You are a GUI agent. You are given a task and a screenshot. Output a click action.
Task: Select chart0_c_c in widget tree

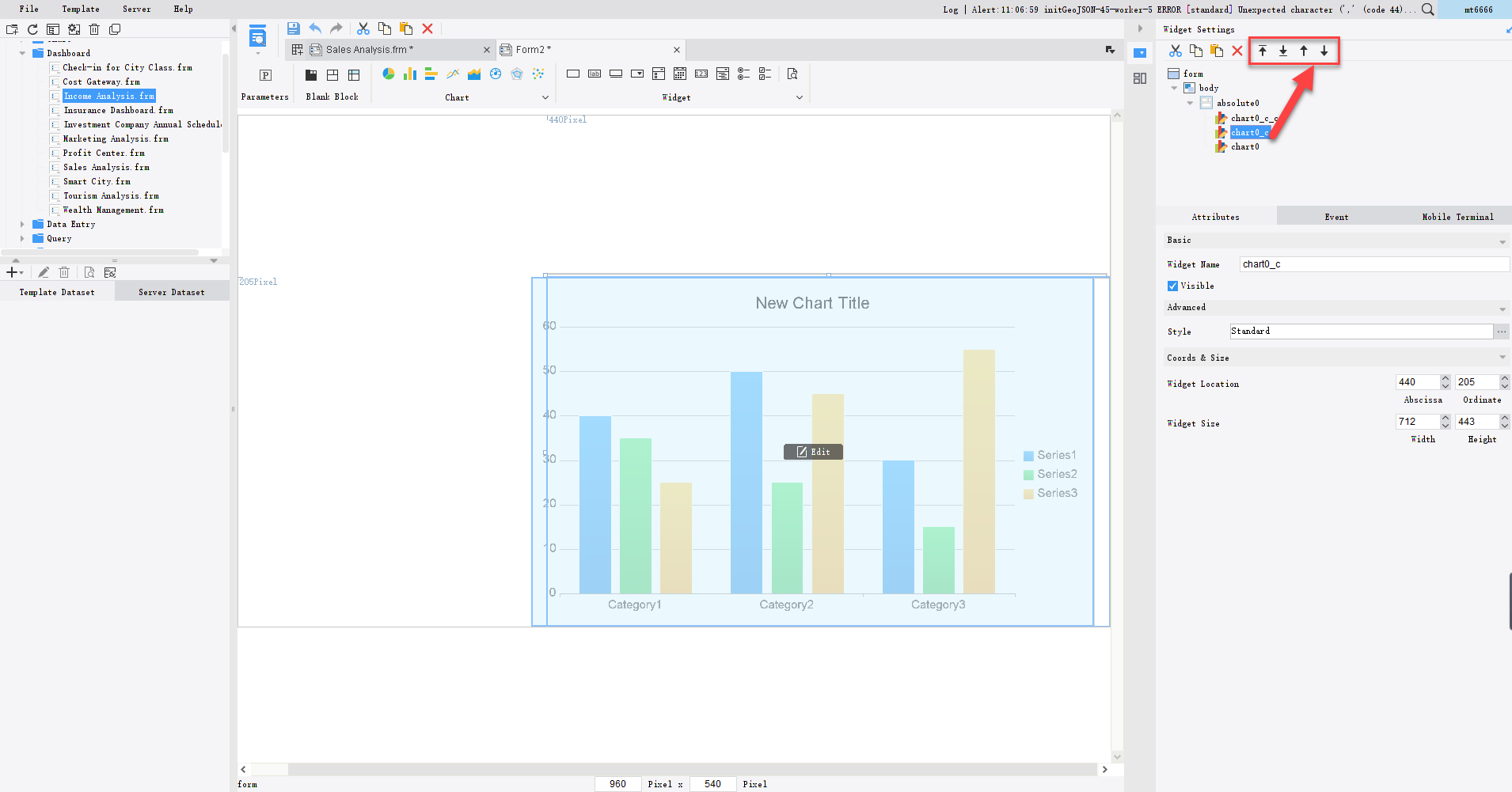click(x=1254, y=118)
